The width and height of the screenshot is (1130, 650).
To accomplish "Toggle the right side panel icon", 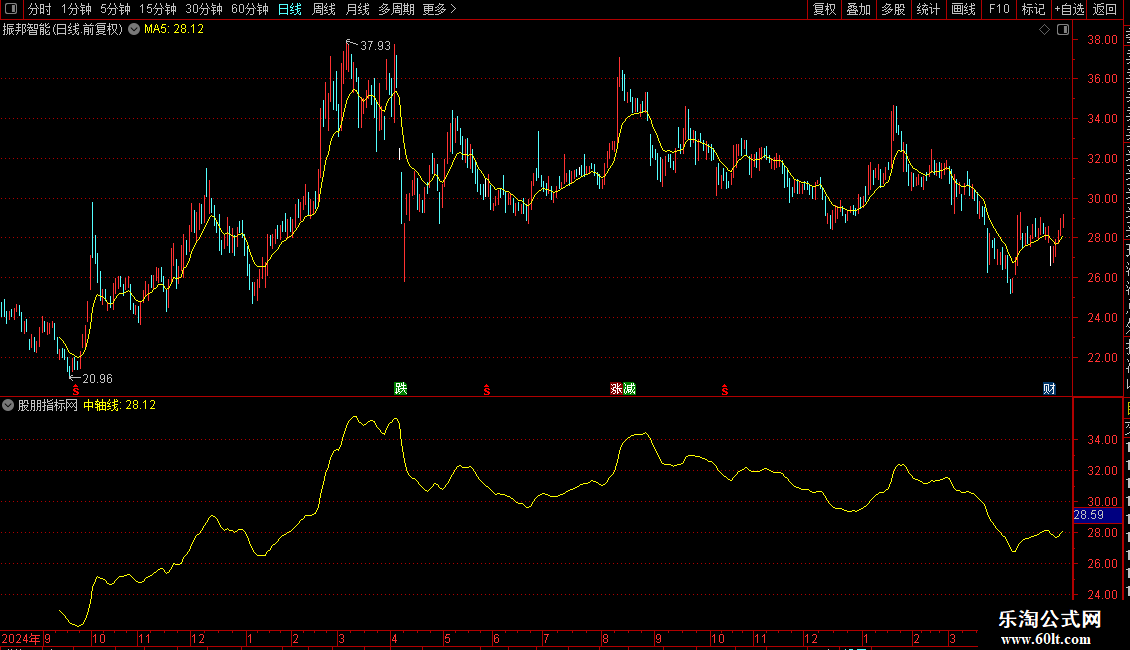I will [1063, 30].
